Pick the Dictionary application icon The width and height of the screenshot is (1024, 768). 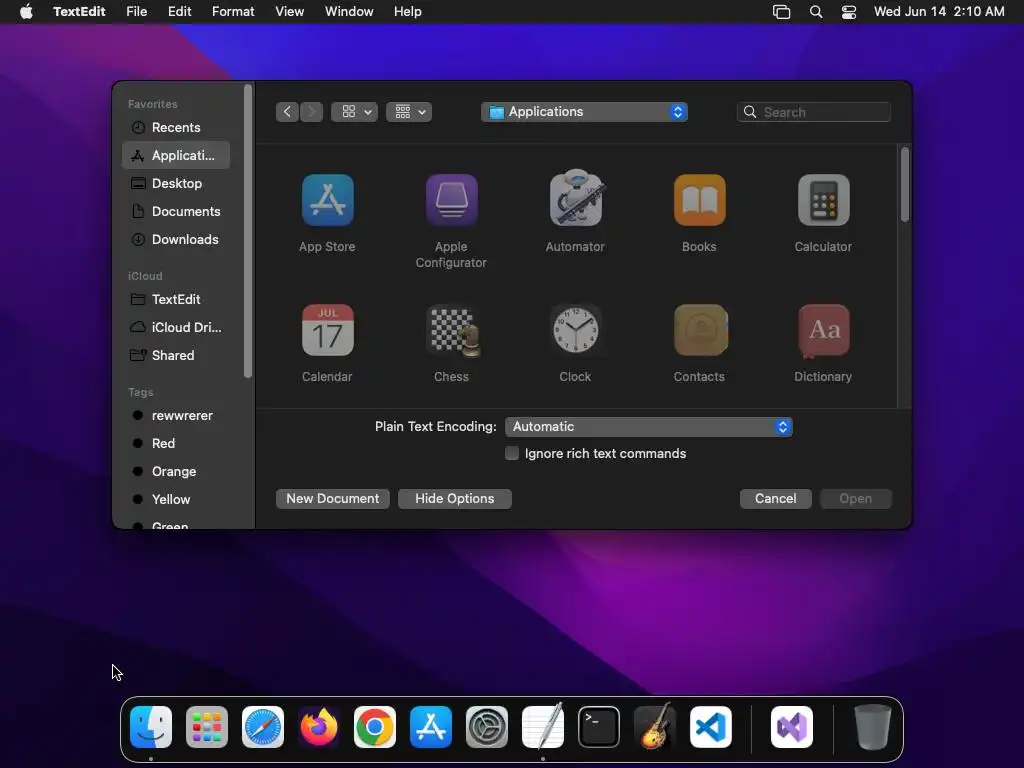click(824, 330)
